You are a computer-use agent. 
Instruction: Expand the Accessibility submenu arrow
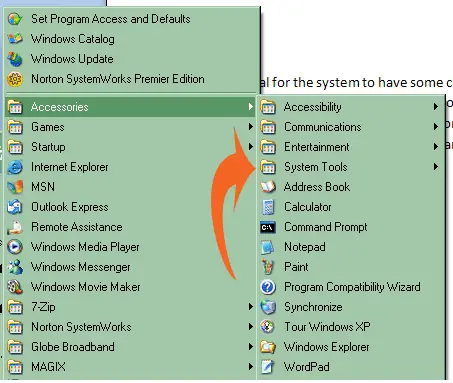tap(436, 107)
